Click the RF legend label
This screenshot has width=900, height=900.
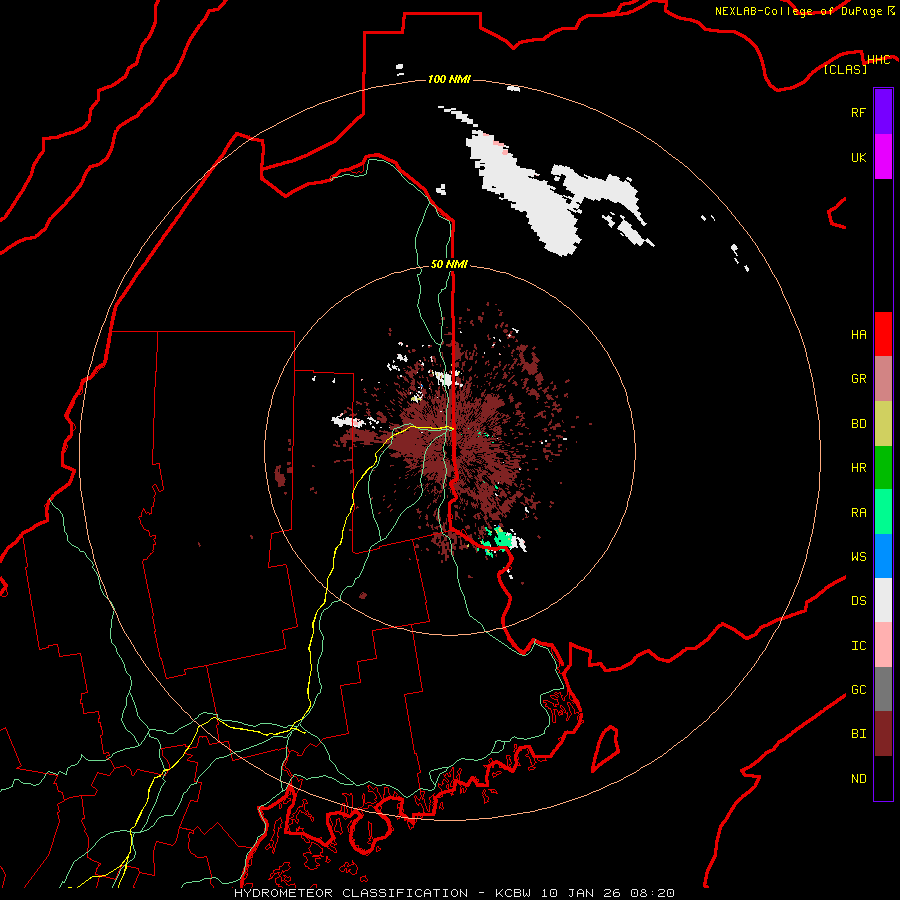click(858, 112)
